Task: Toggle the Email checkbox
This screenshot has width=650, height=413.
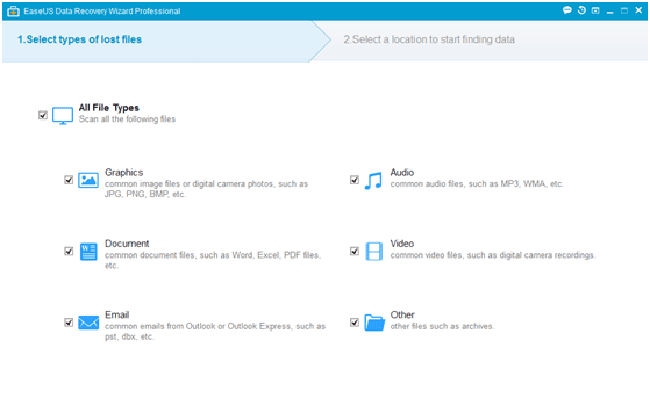Action: (x=68, y=322)
